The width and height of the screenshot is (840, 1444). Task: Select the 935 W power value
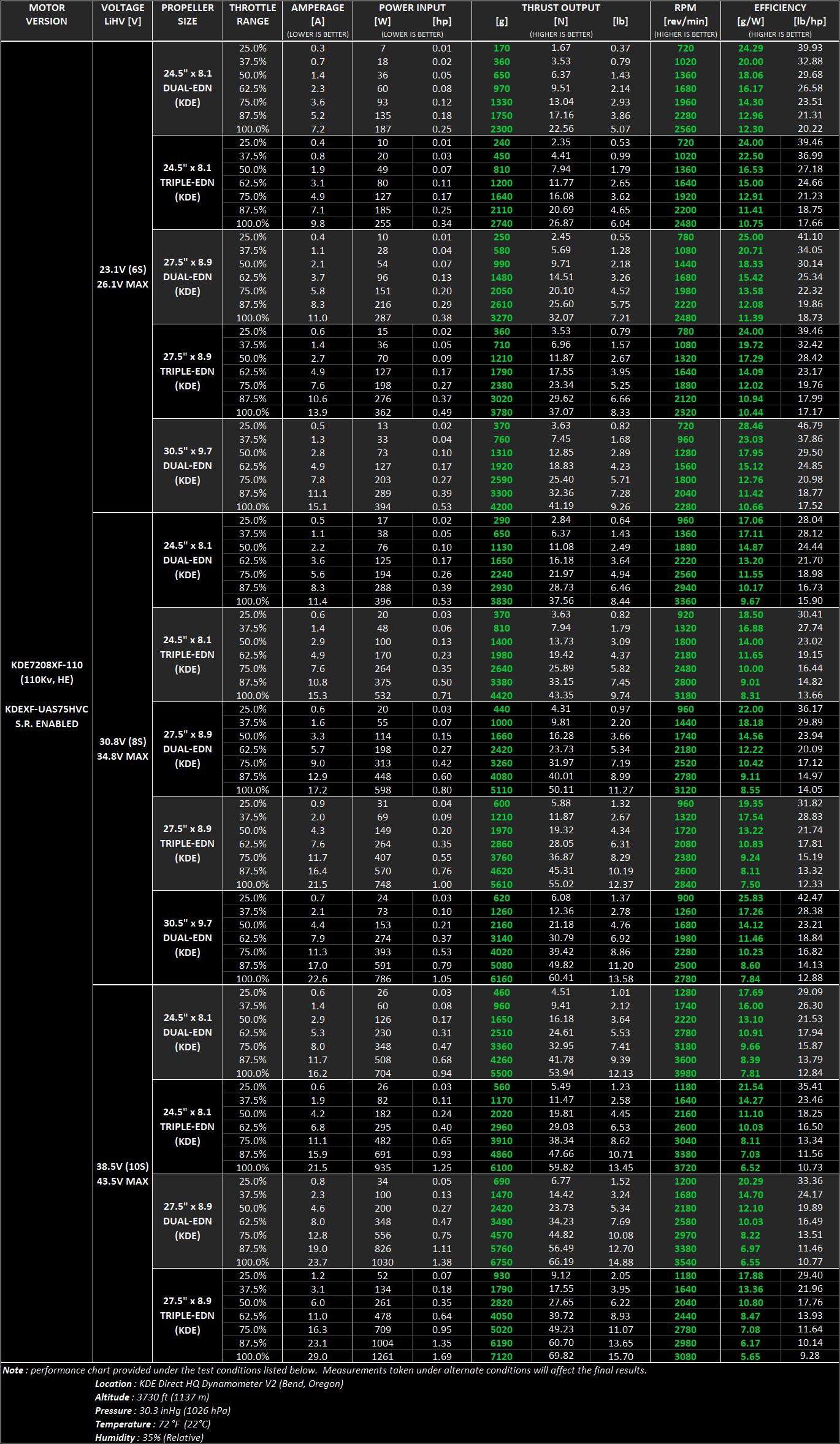point(383,1167)
